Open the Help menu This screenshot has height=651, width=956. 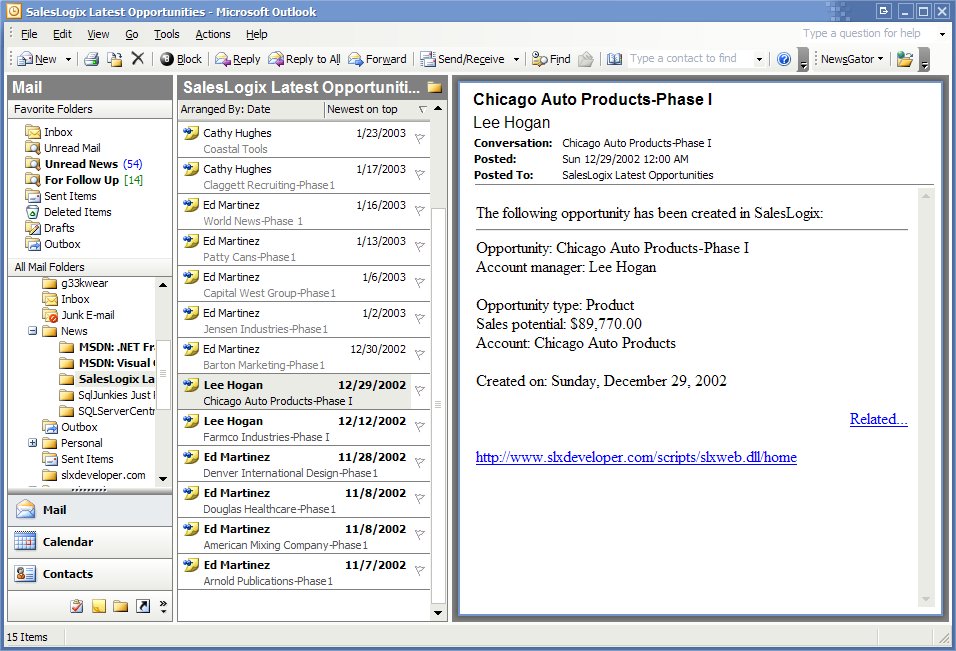point(257,34)
